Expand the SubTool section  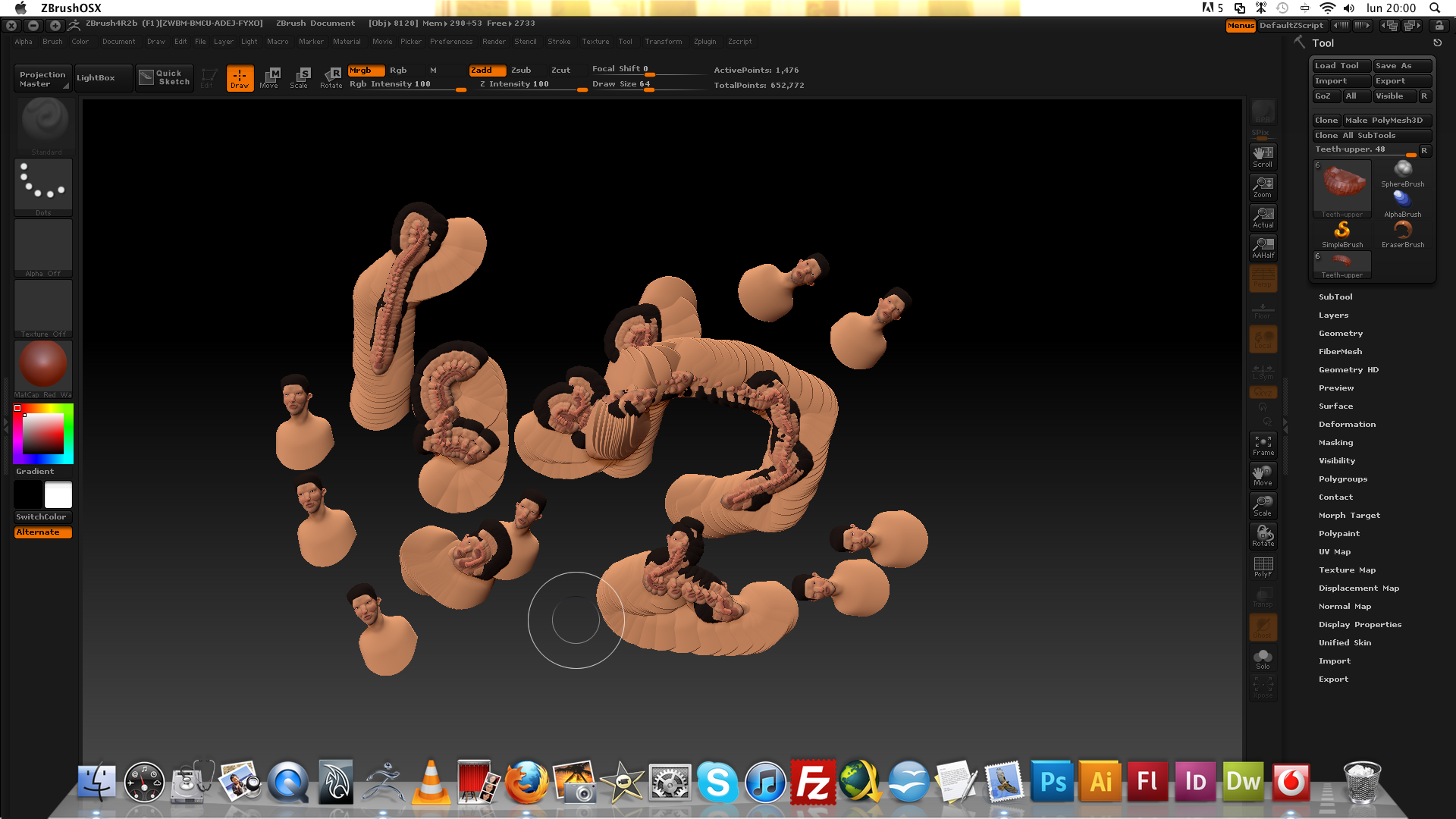pyautogui.click(x=1335, y=297)
